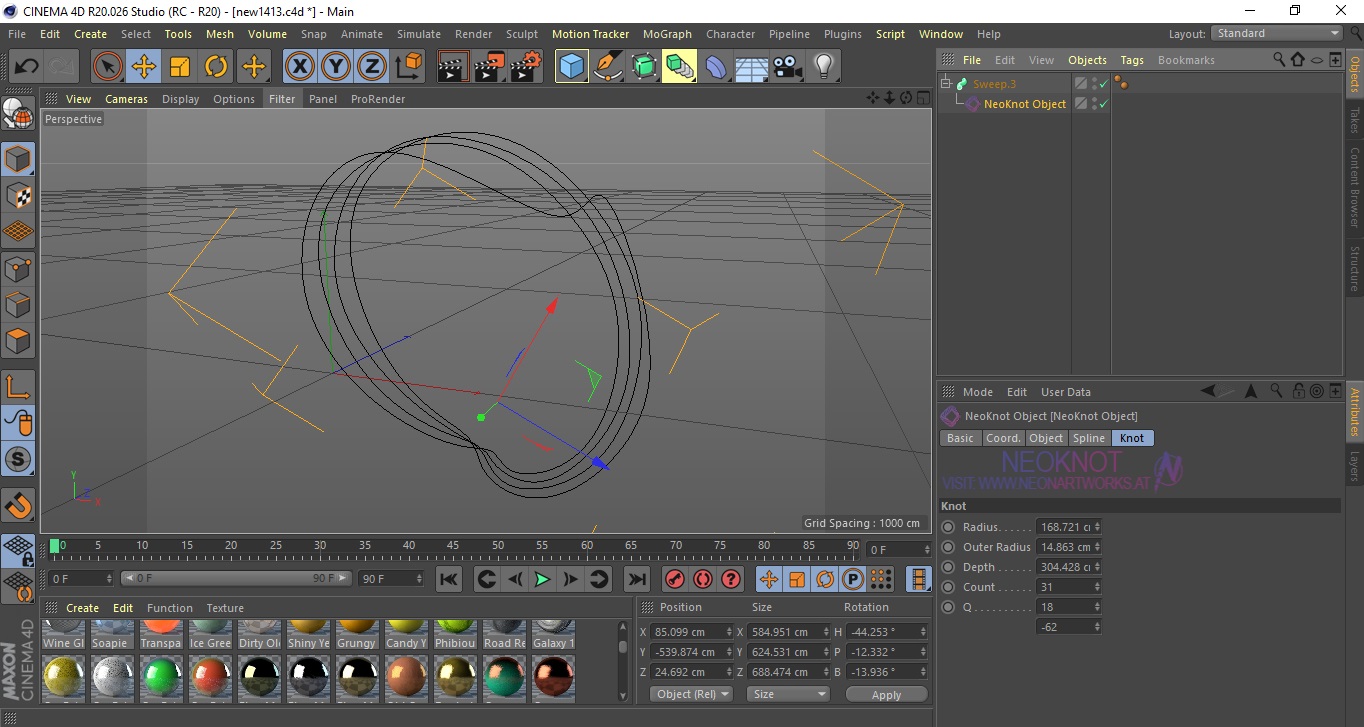Open the Camera object icon
The image size is (1364, 727).
(x=788, y=67)
